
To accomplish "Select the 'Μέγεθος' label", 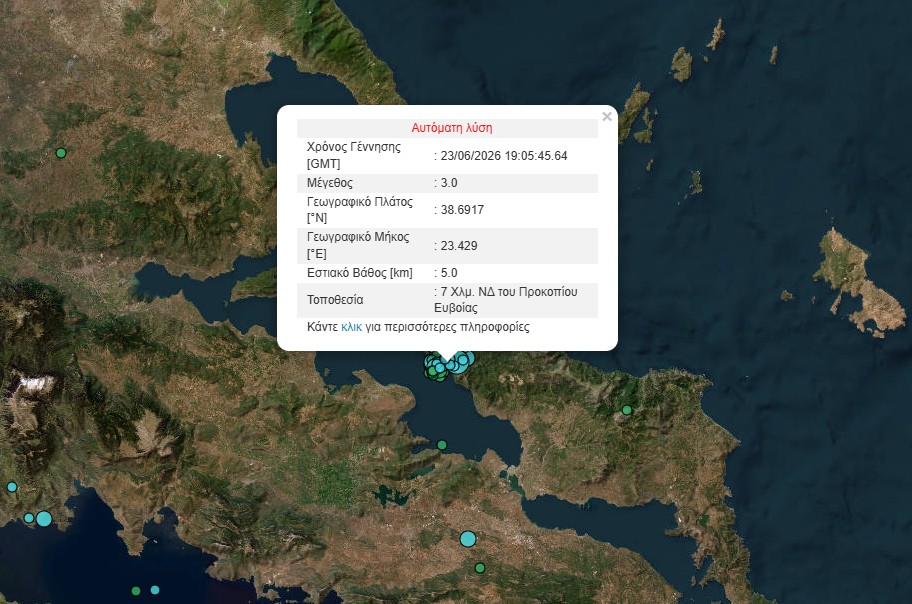I will coord(330,183).
